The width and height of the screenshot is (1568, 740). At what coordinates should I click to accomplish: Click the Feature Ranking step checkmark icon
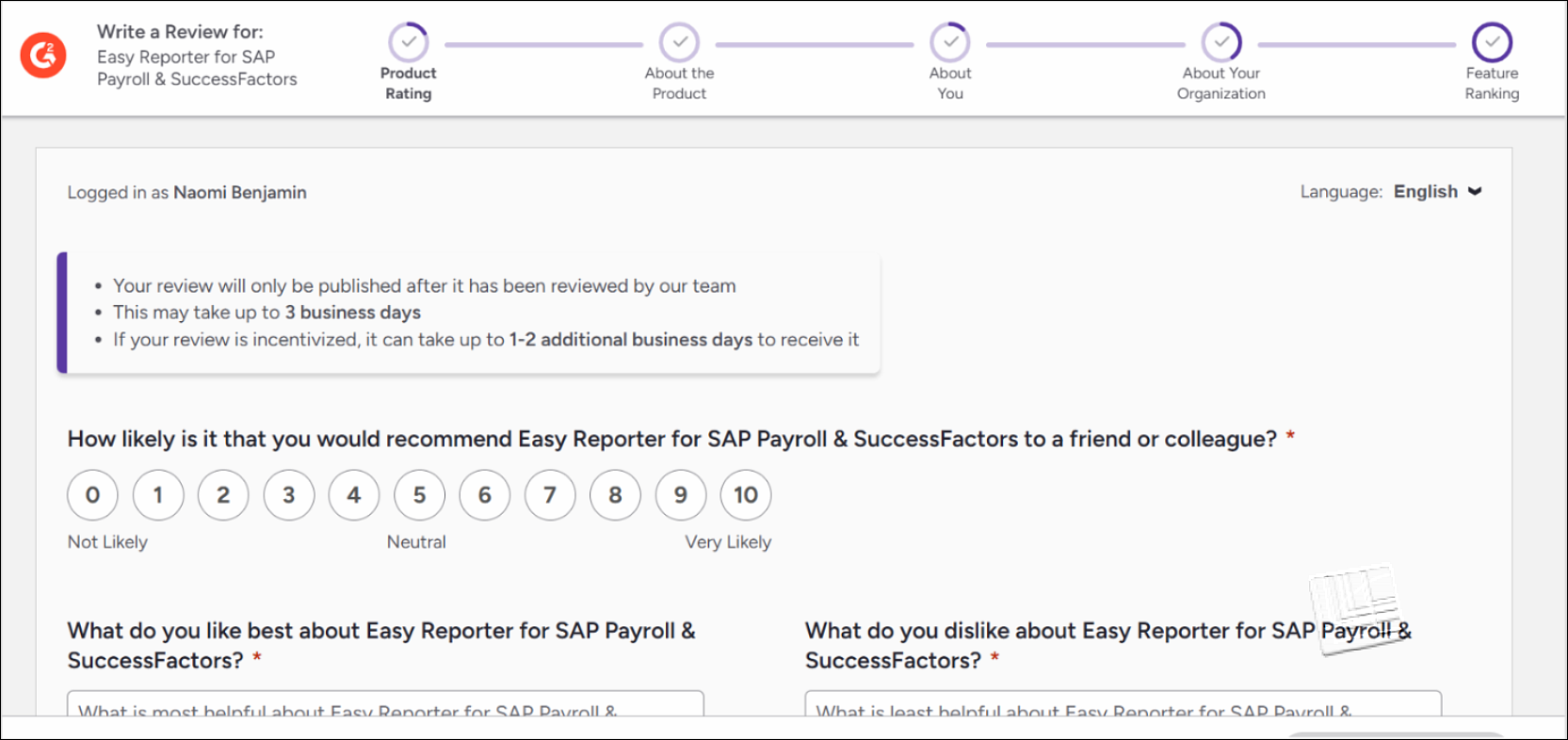pyautogui.click(x=1492, y=42)
